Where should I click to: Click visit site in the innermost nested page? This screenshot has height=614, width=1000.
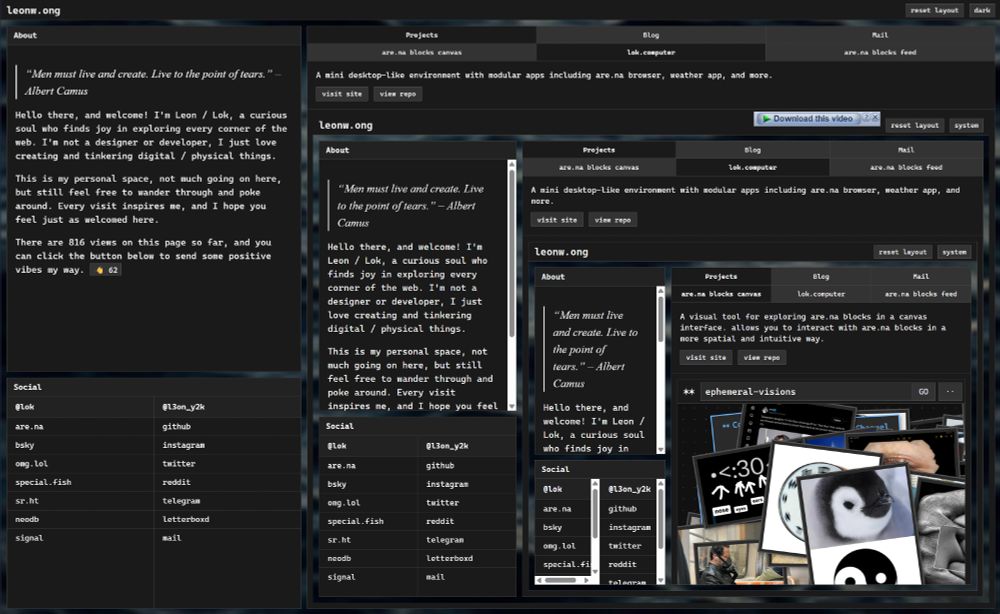tap(706, 358)
